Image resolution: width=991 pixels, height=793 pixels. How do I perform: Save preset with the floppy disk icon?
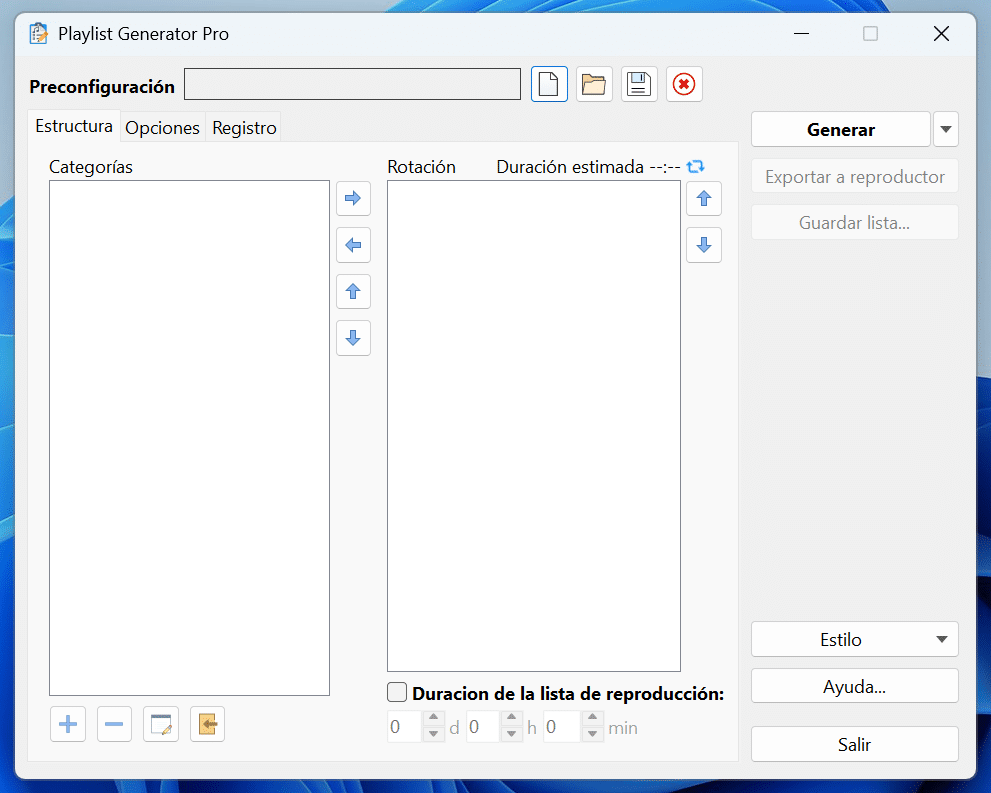[x=639, y=84]
